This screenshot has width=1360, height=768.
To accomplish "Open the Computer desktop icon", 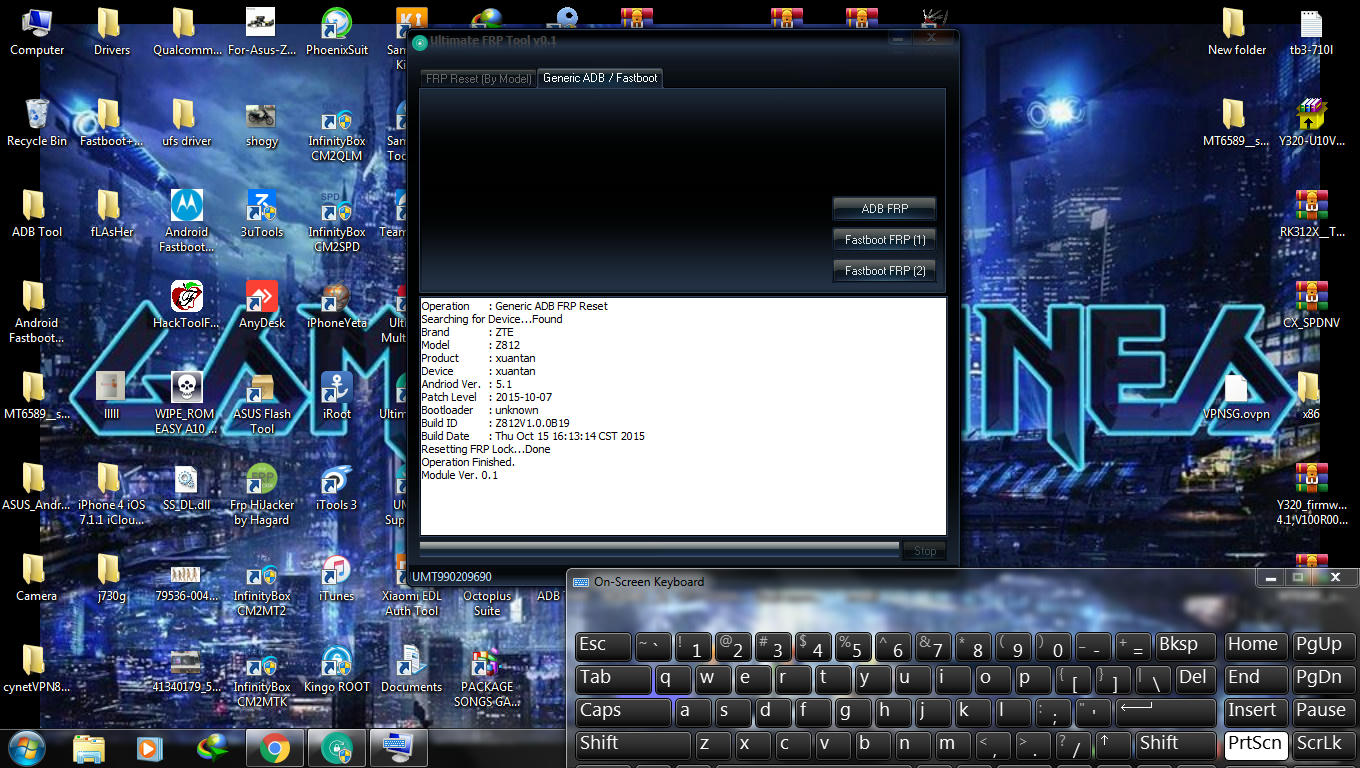I will click(x=37, y=32).
